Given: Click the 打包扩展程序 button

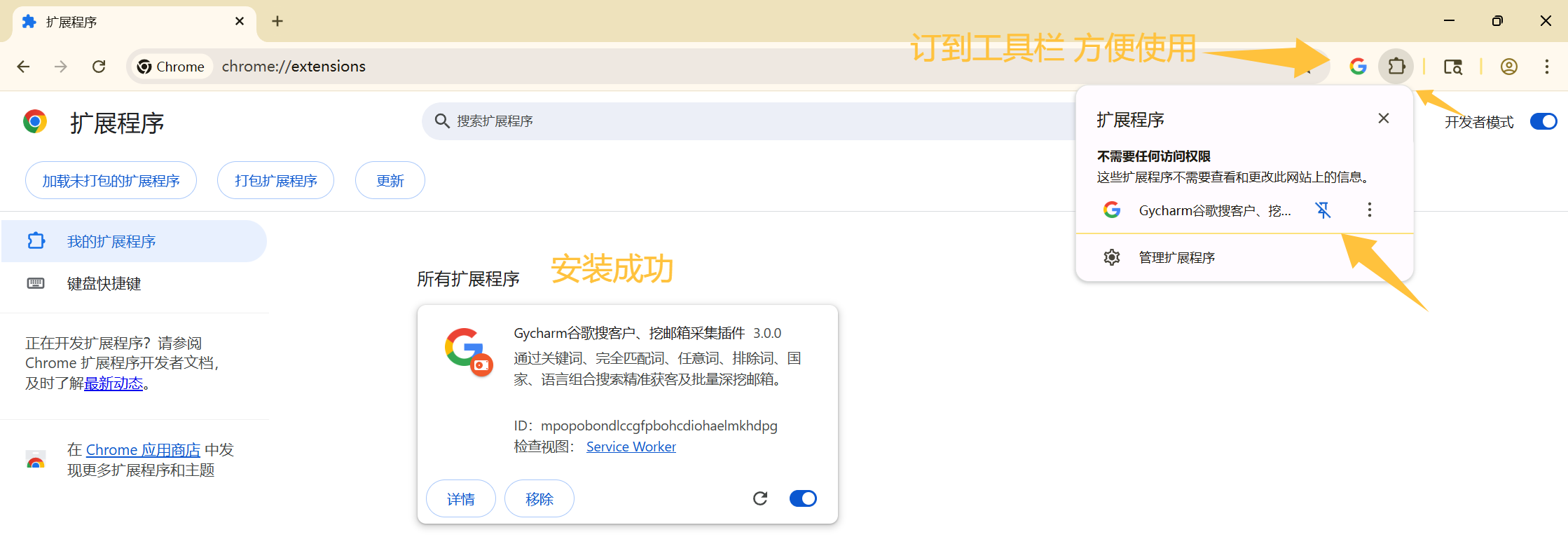Looking at the screenshot, I should pyautogui.click(x=275, y=180).
